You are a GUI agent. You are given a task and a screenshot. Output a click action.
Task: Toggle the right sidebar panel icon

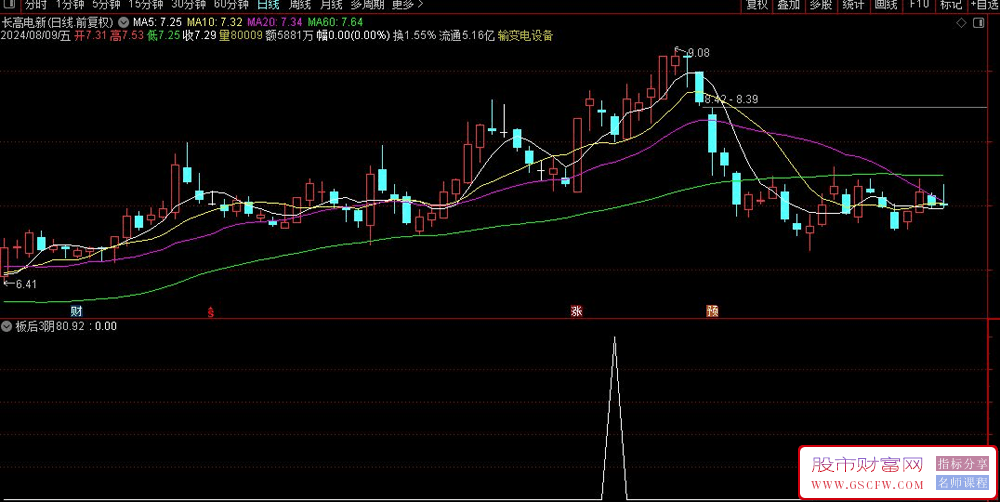[x=978, y=23]
